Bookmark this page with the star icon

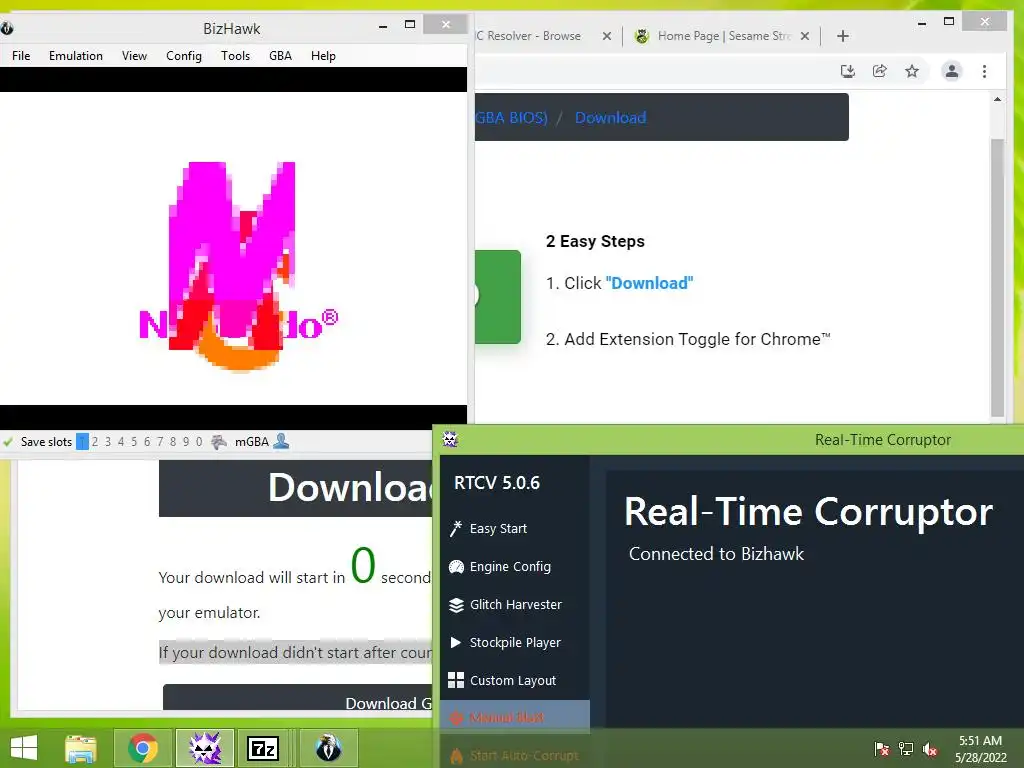tap(912, 71)
